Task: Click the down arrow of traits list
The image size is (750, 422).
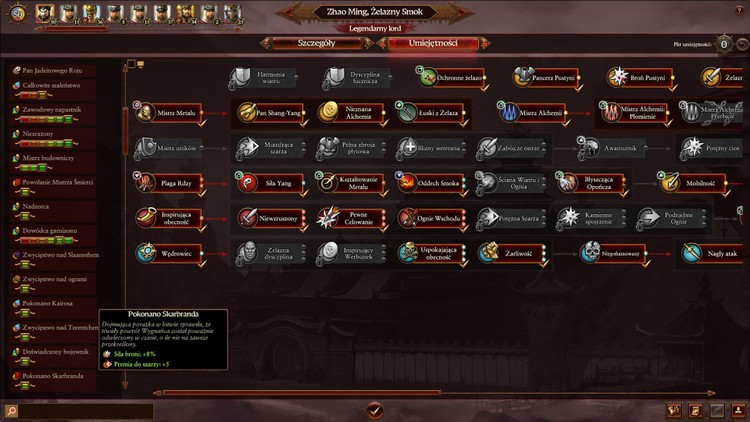Action: coord(125,385)
